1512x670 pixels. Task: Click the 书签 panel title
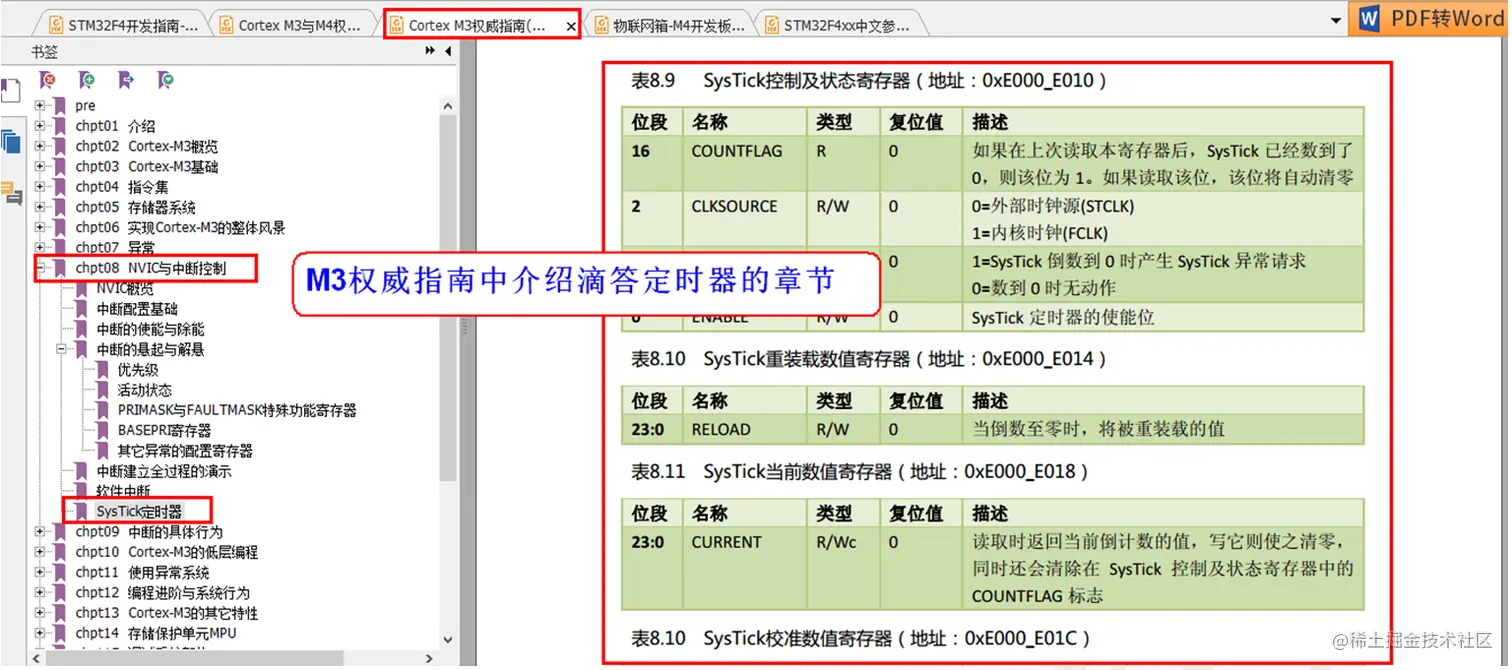pos(43,51)
